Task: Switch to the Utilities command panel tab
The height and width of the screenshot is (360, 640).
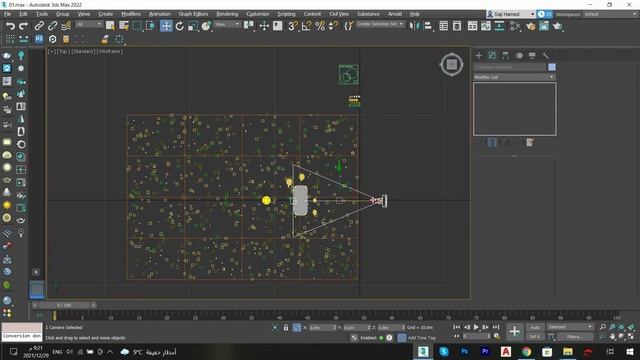Action: [546, 55]
